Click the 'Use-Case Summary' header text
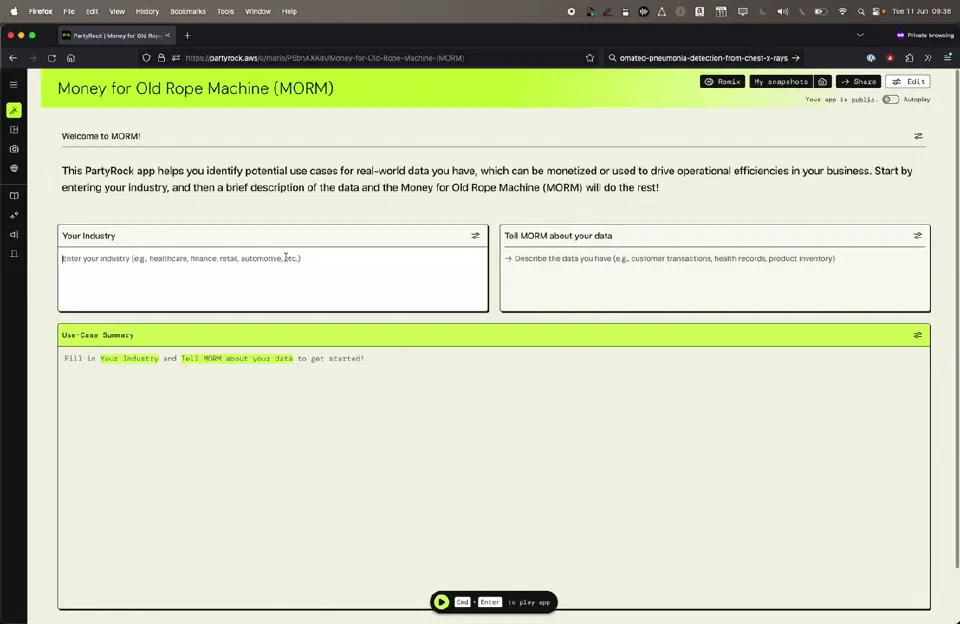 pyautogui.click(x=98, y=335)
